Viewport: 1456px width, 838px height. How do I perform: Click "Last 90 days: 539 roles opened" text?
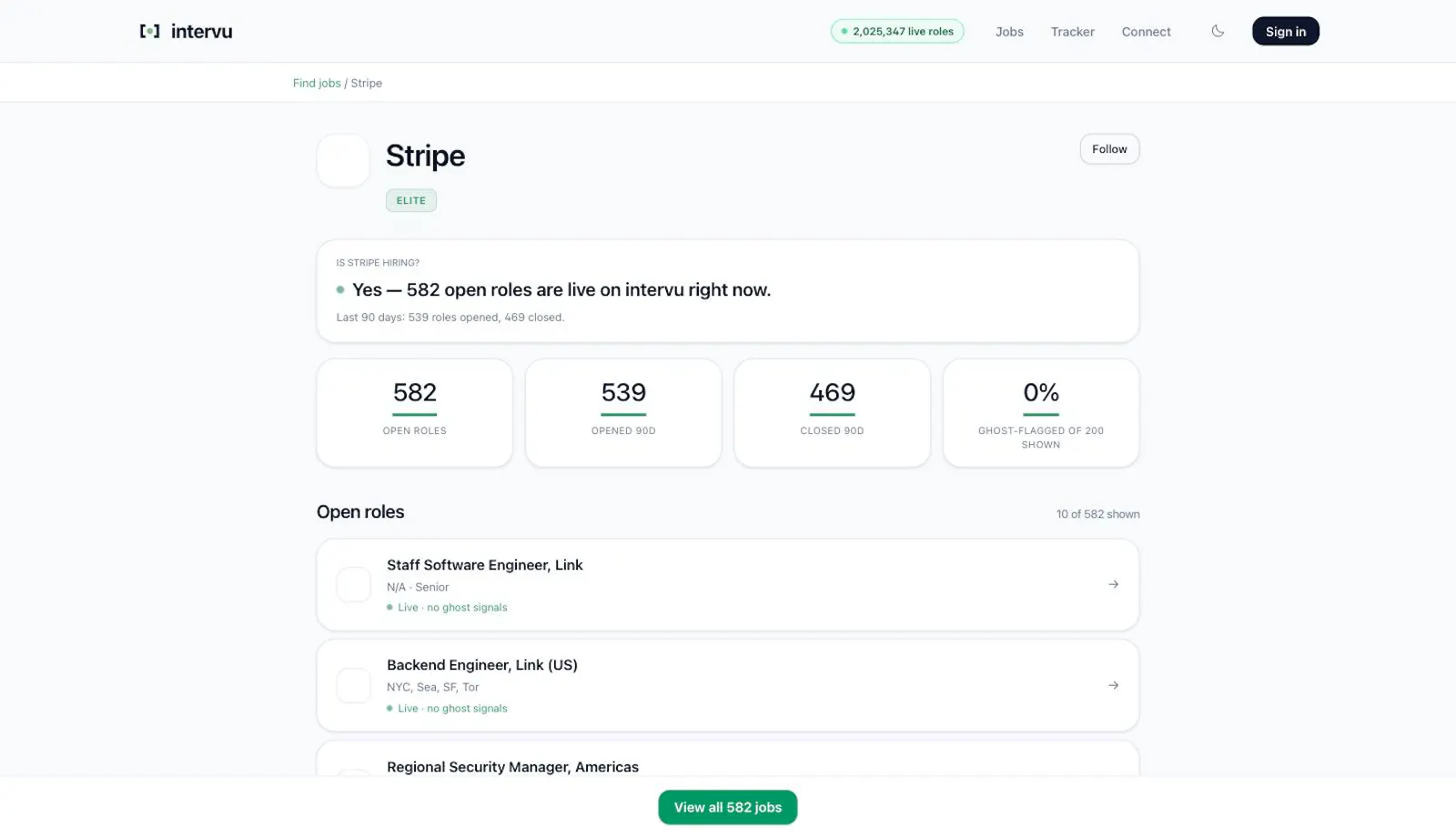tap(450, 318)
